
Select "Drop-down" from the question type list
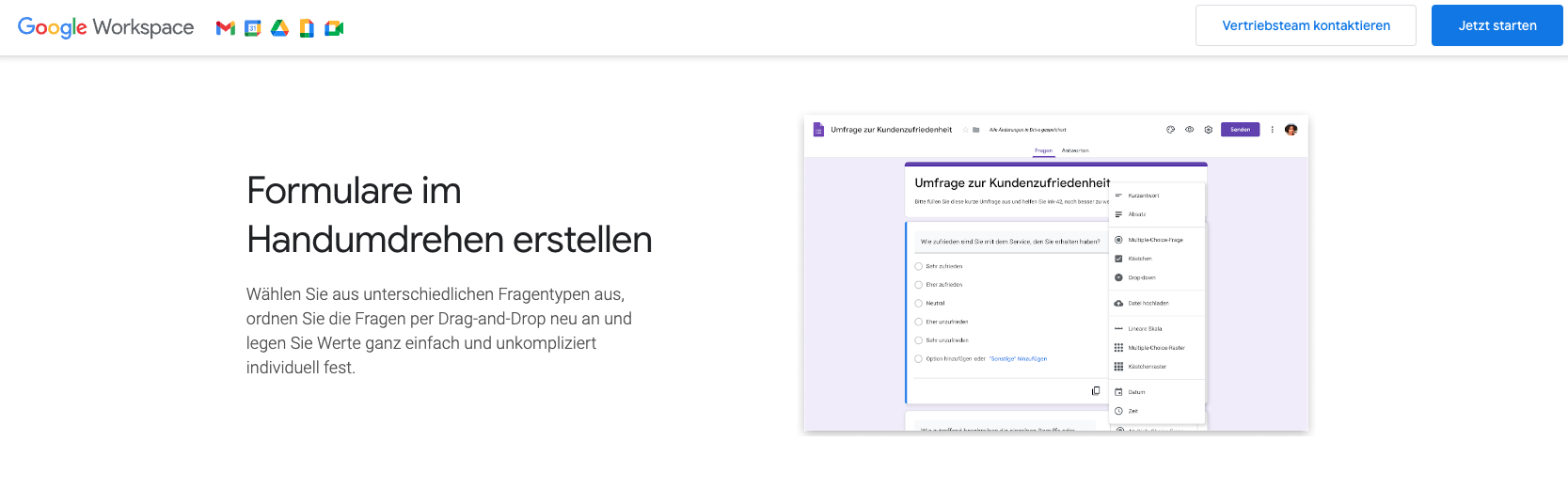(1142, 277)
